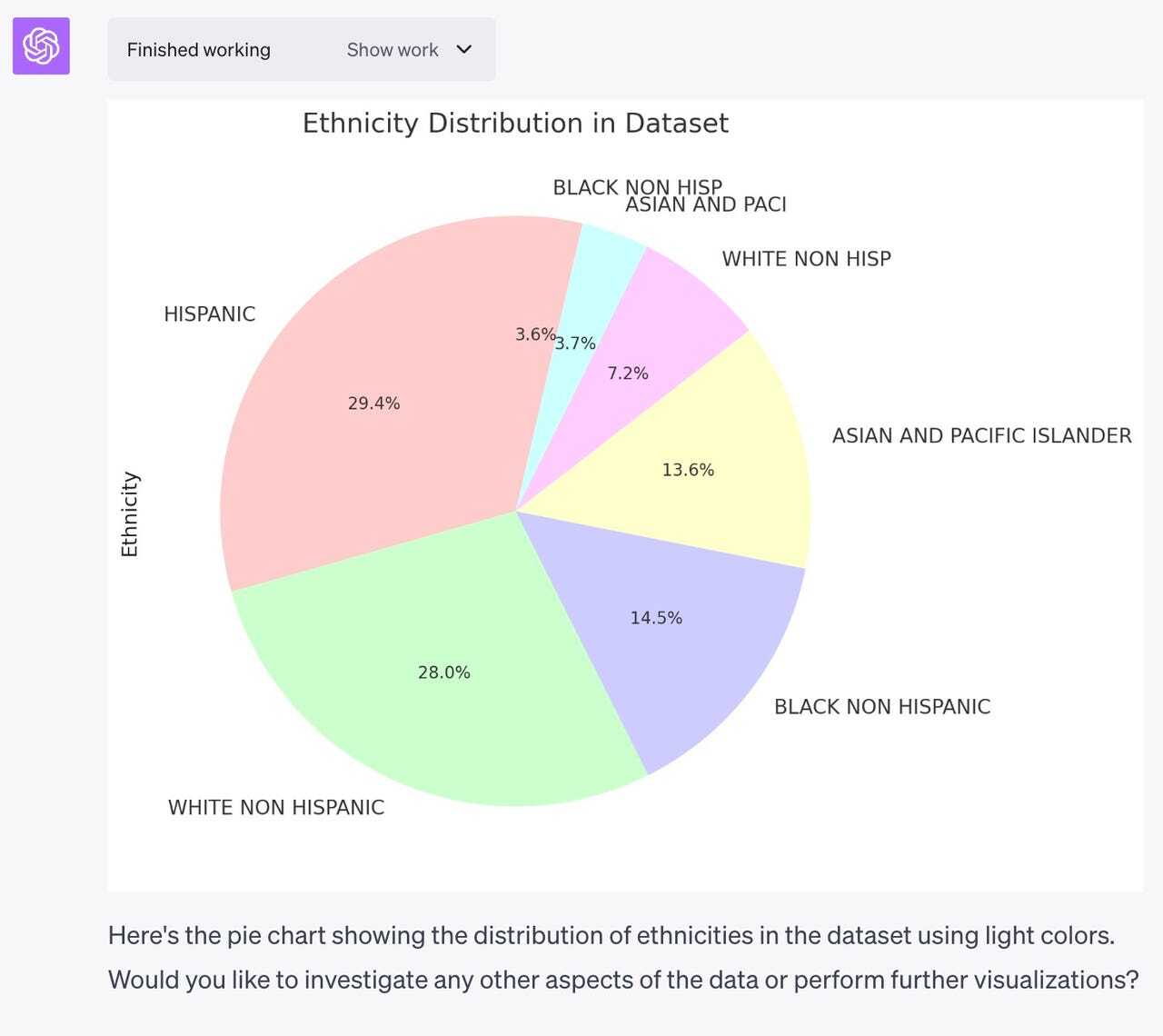This screenshot has height=1036, width=1163.
Task: Click the chart title "Ethnicity Distribution in Dataset"
Action: (x=515, y=123)
